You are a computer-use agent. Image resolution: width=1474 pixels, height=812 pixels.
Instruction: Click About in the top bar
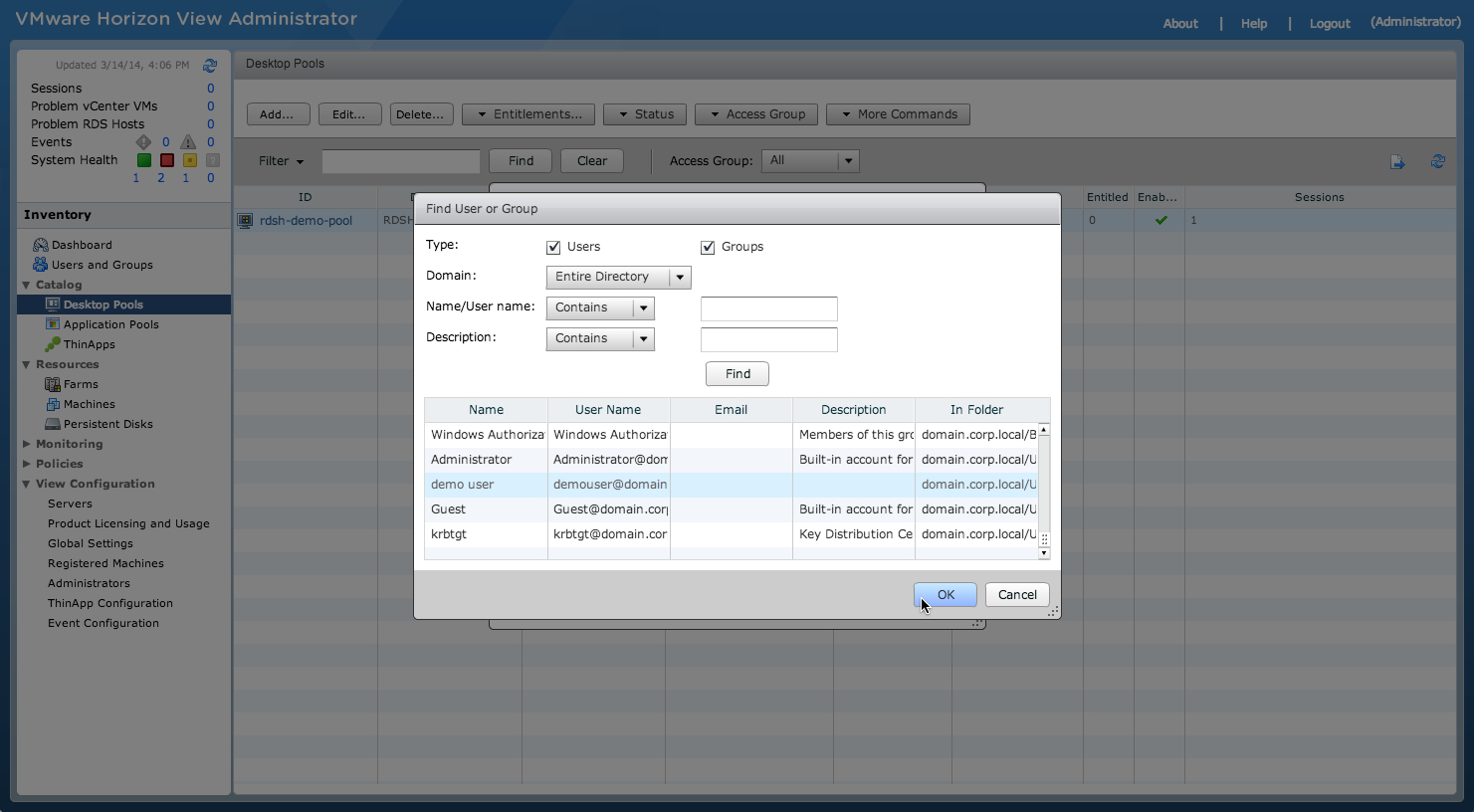coord(1179,23)
